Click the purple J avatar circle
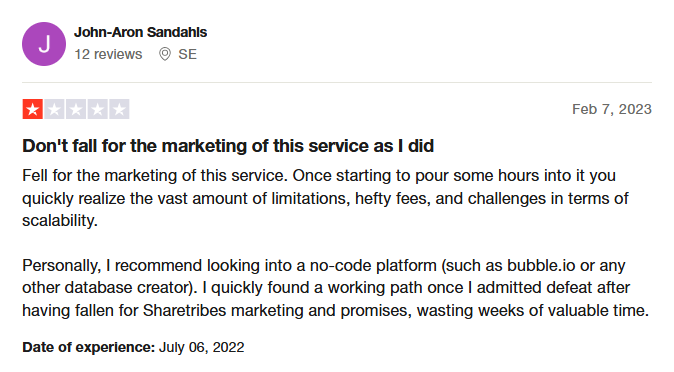The width and height of the screenshot is (674, 372). [44, 44]
